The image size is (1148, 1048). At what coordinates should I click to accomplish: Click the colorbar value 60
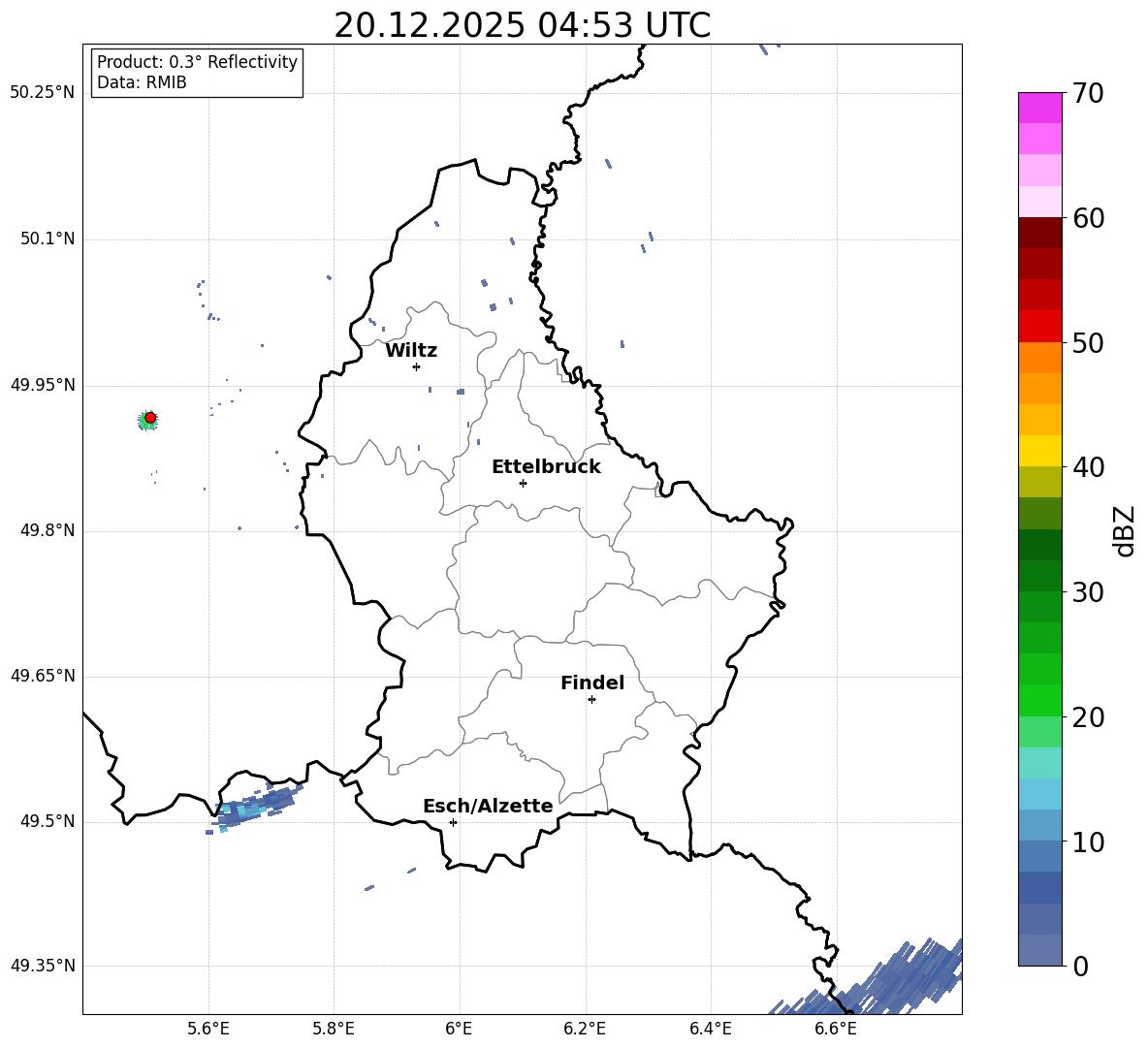click(1088, 218)
